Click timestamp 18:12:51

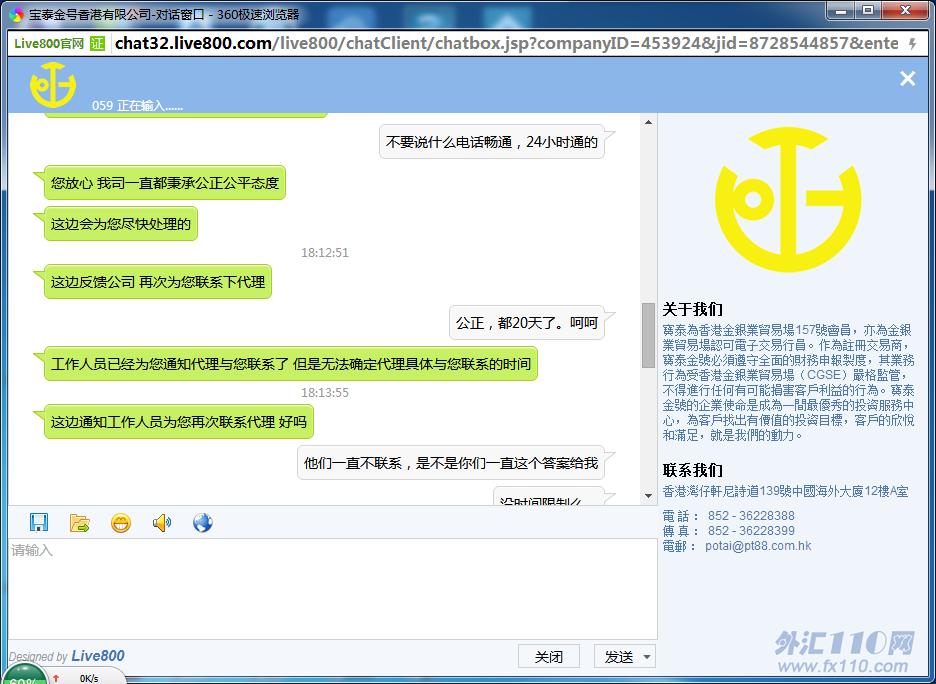[324, 252]
